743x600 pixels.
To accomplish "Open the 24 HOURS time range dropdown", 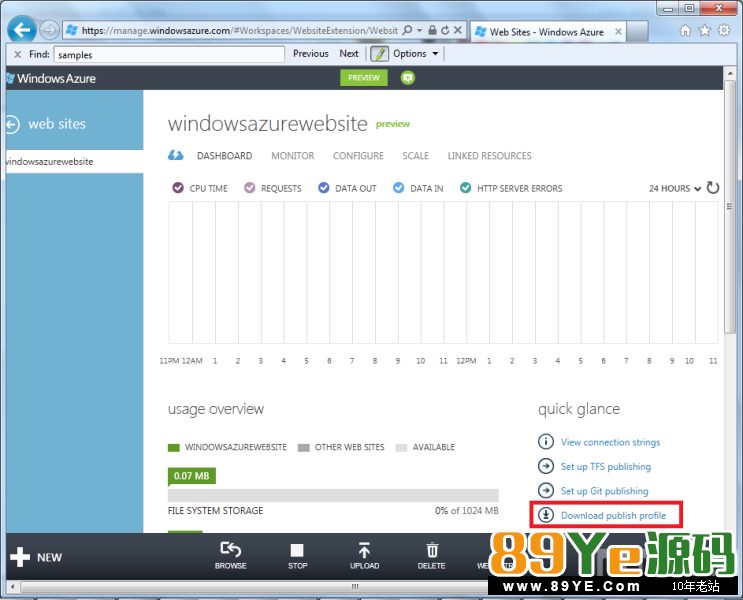I will [675, 189].
